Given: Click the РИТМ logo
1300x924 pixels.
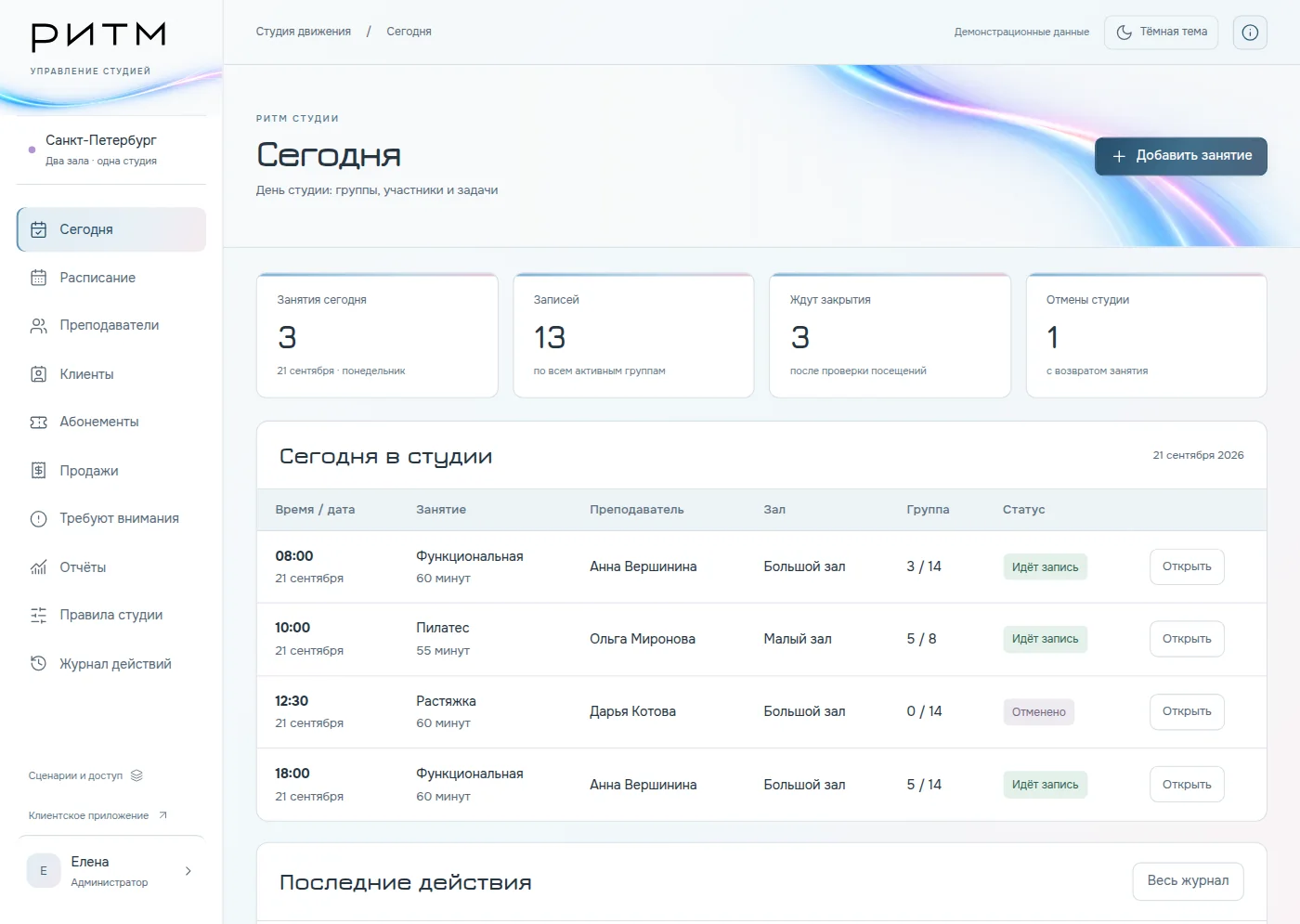Looking at the screenshot, I should (98, 37).
